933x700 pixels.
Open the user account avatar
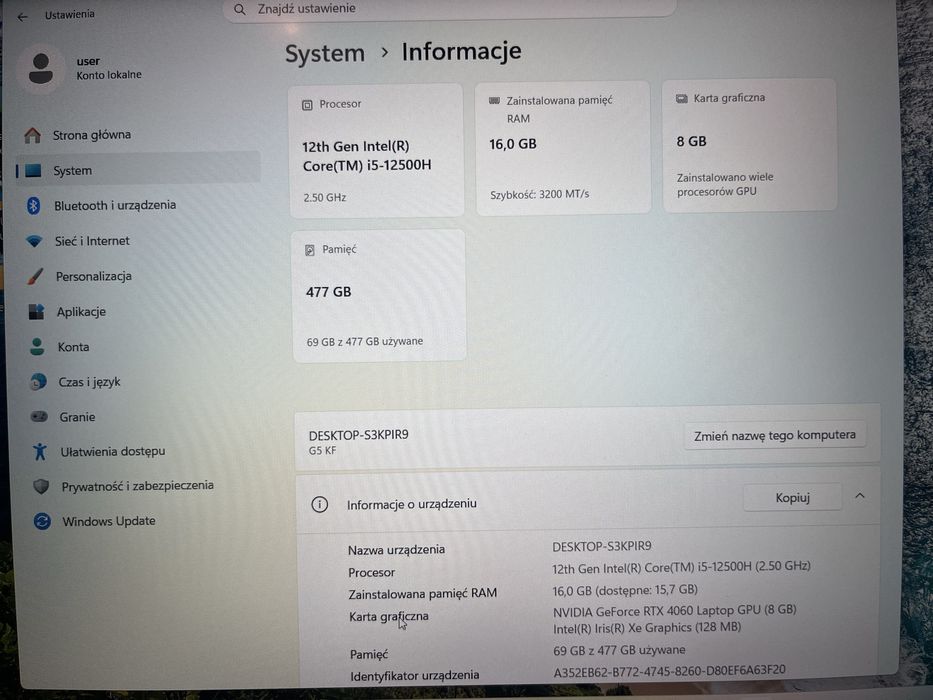click(x=40, y=68)
